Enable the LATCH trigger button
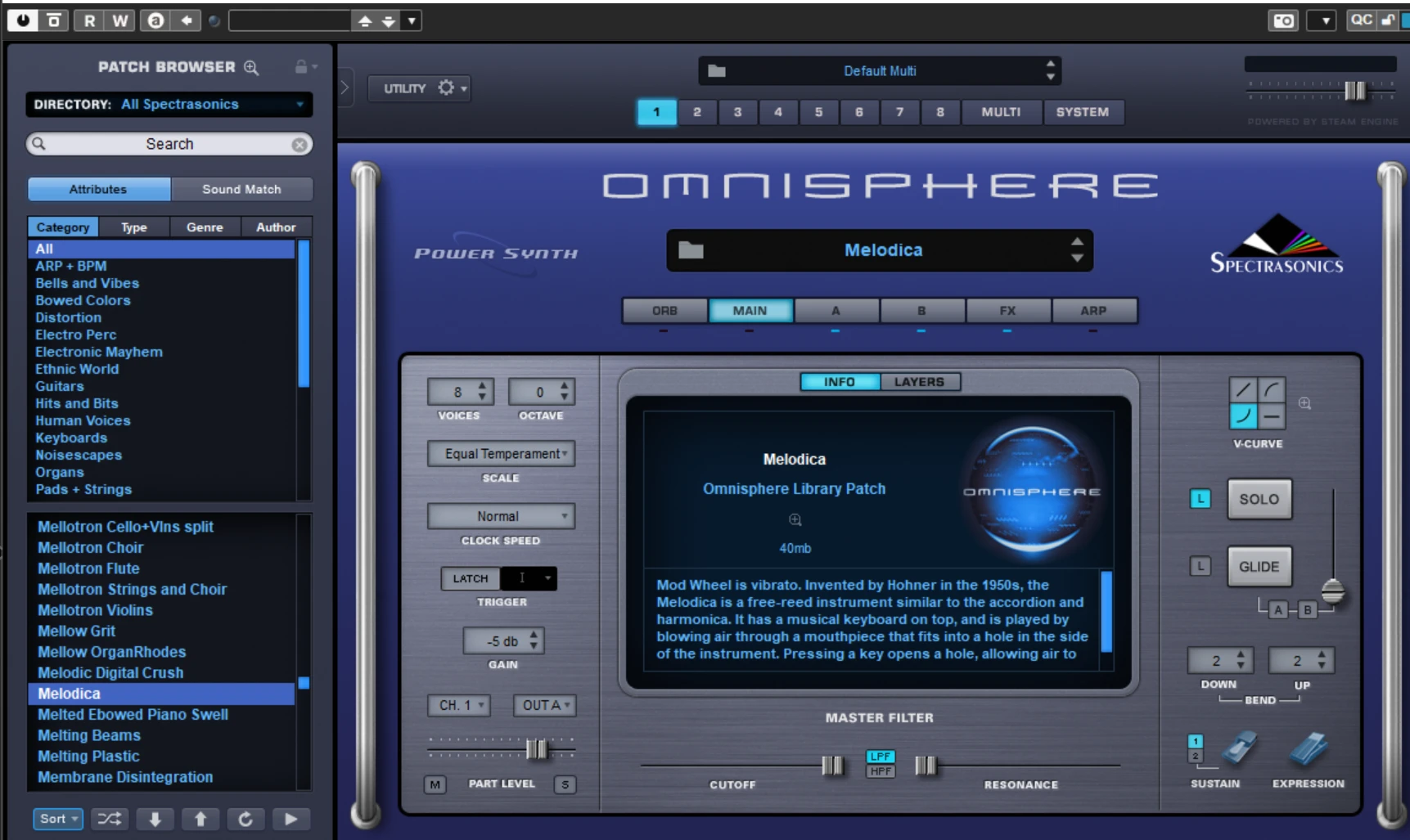 471,578
